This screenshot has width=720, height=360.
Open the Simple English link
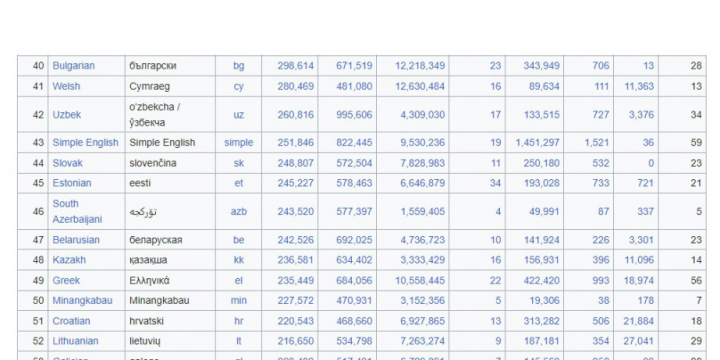click(x=85, y=143)
